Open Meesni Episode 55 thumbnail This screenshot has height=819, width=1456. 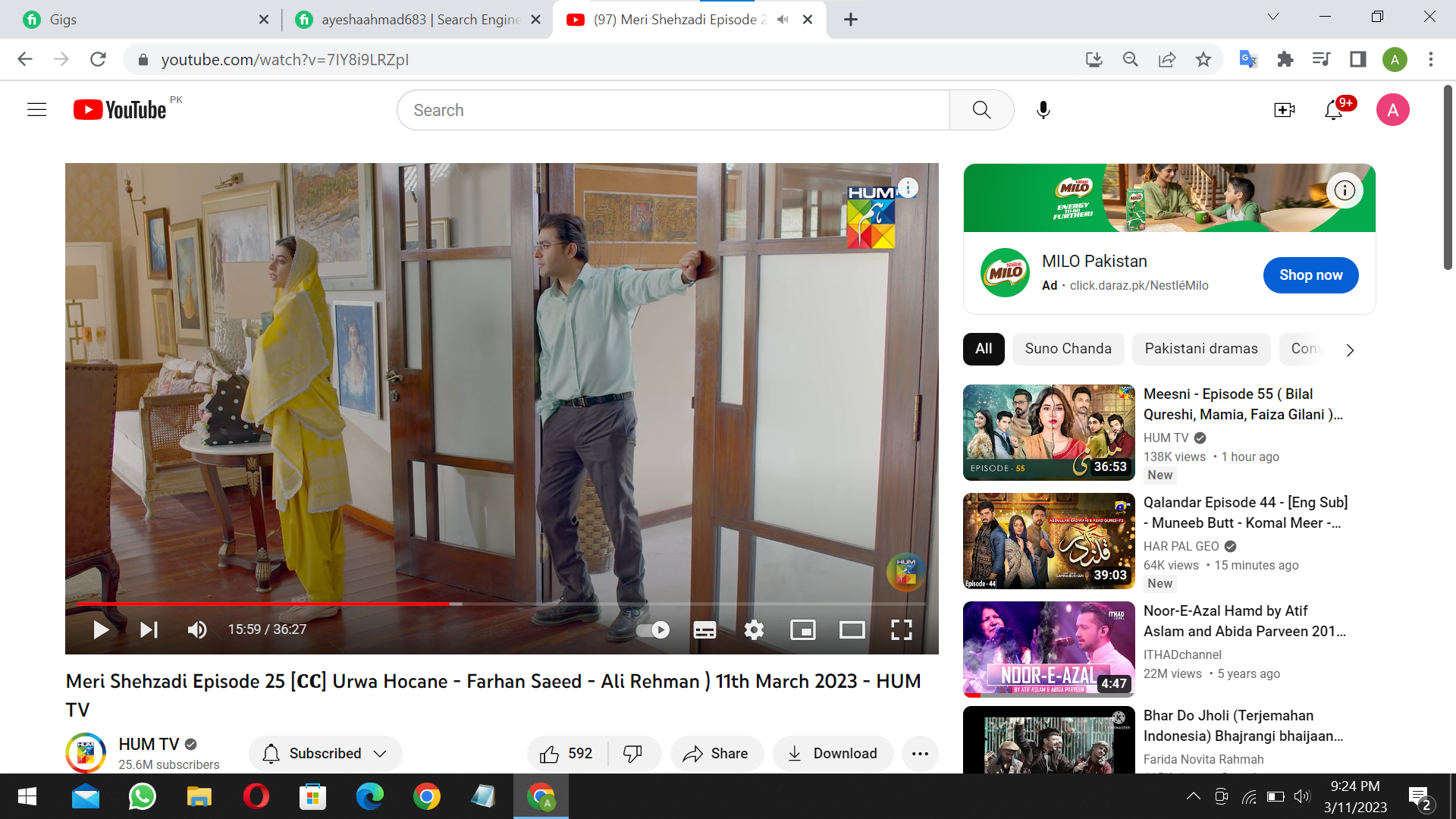pos(1049,432)
